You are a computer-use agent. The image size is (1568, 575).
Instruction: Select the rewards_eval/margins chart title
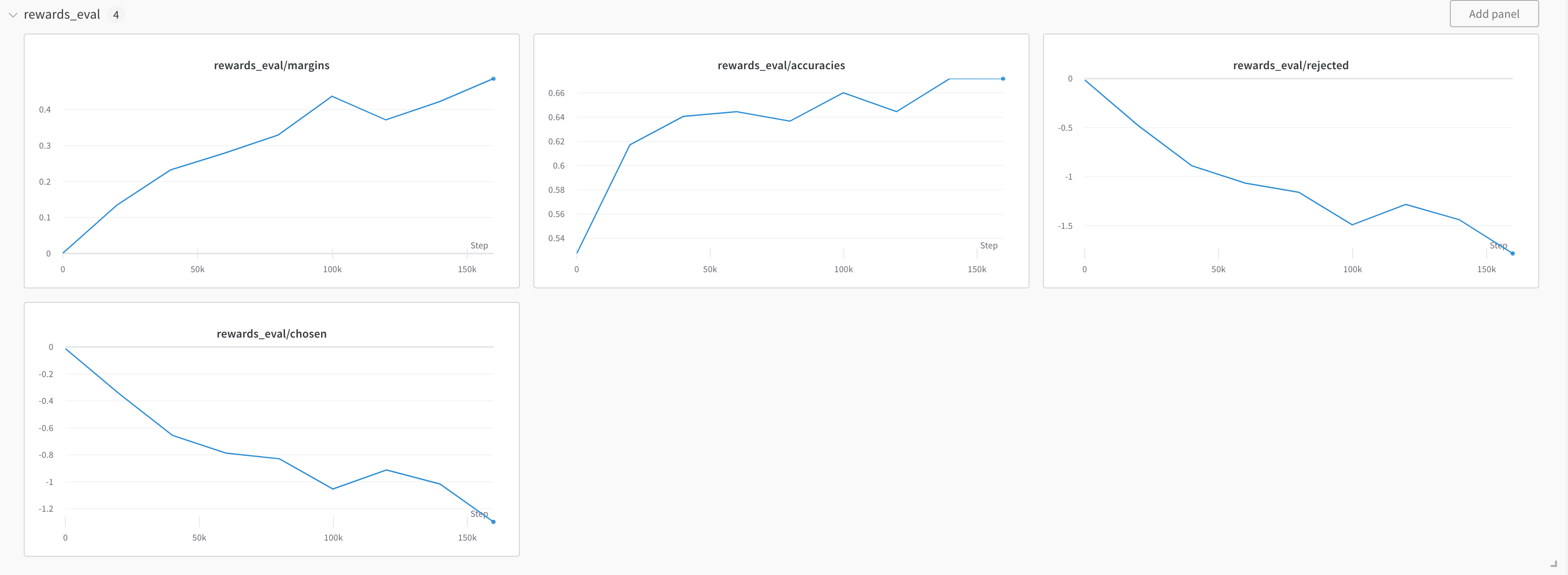click(271, 65)
